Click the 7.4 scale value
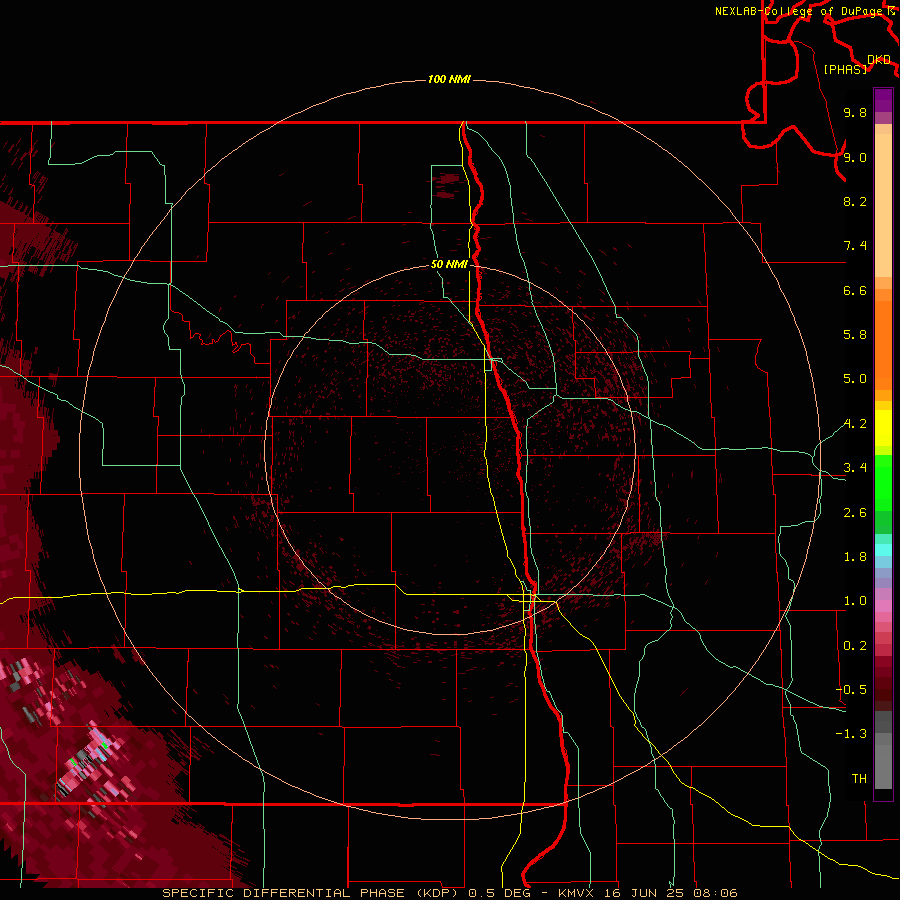Image resolution: width=900 pixels, height=900 pixels. click(855, 246)
